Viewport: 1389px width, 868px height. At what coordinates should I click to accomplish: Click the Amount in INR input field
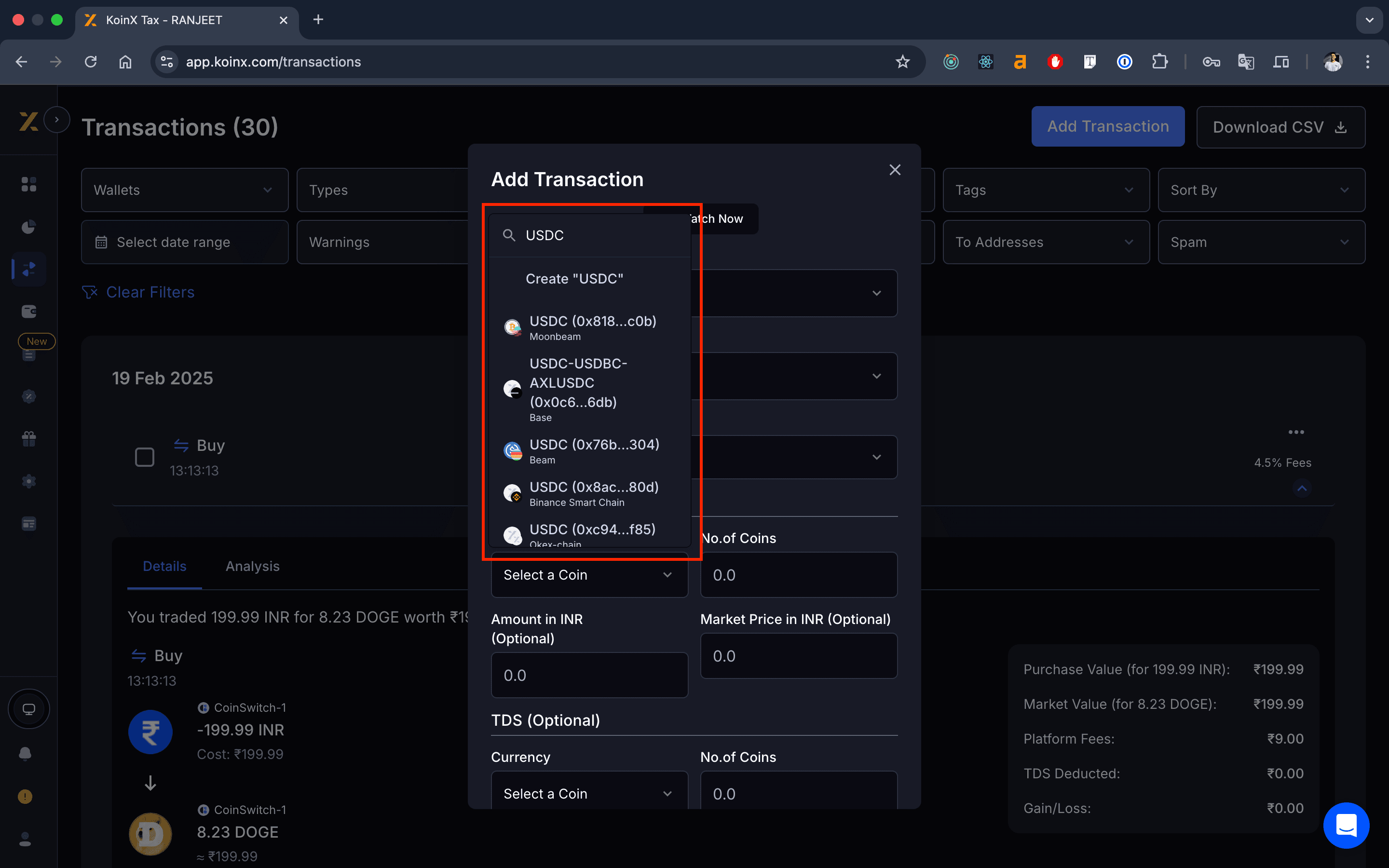(589, 675)
